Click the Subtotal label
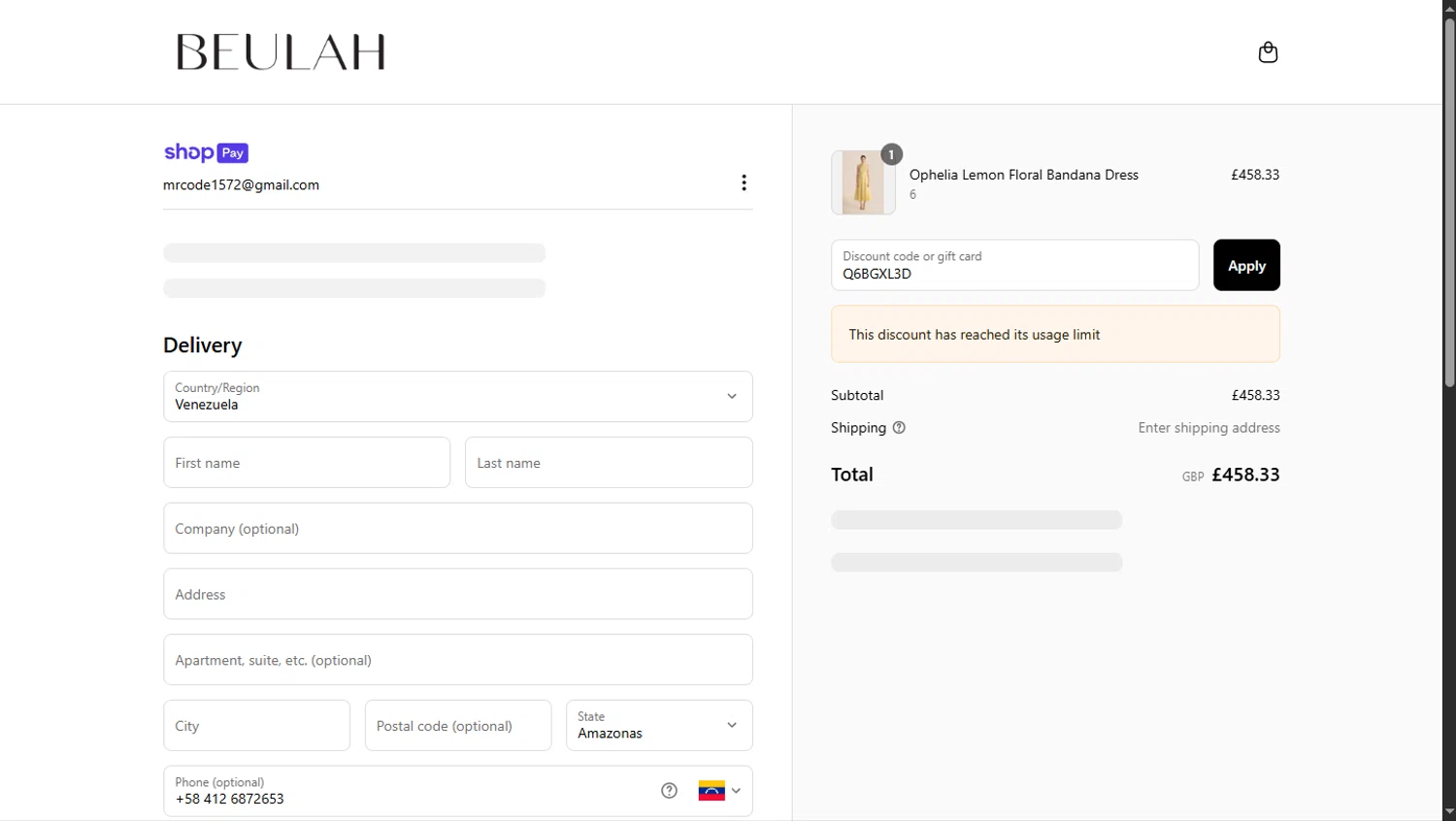Viewport: 1456px width, 821px height. click(x=857, y=395)
